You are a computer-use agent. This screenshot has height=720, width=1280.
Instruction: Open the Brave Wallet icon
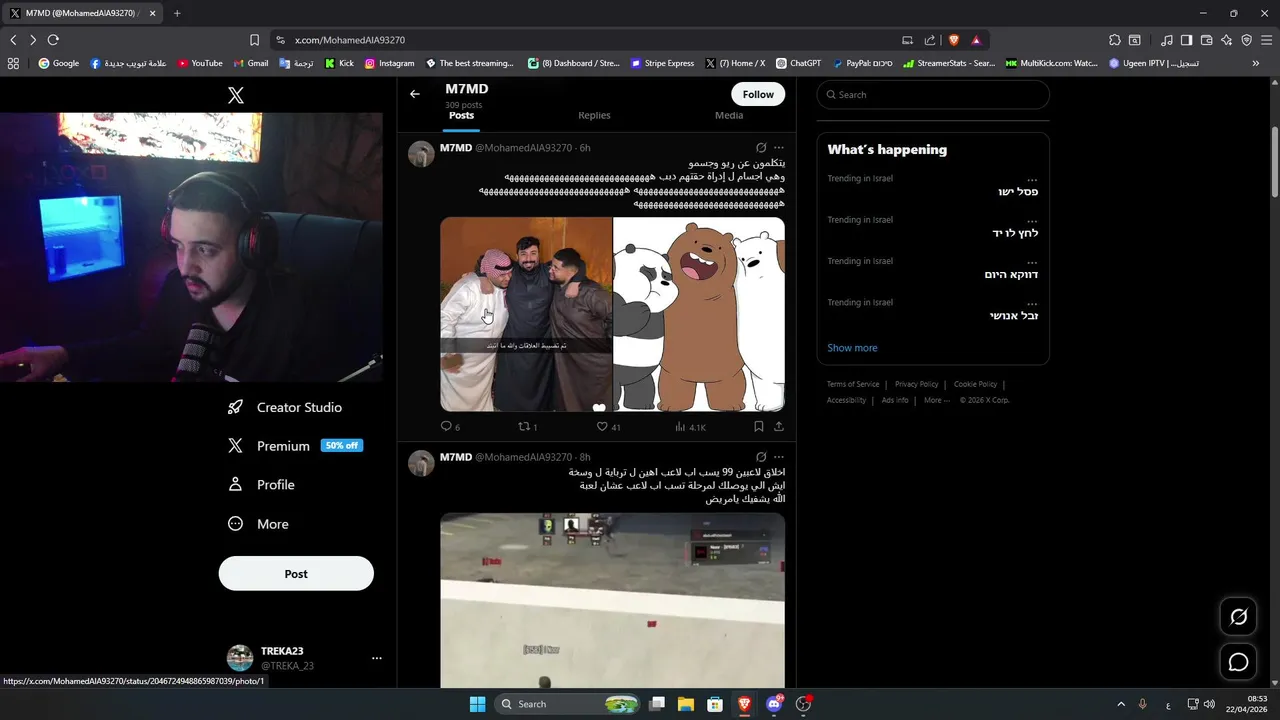click(1206, 40)
